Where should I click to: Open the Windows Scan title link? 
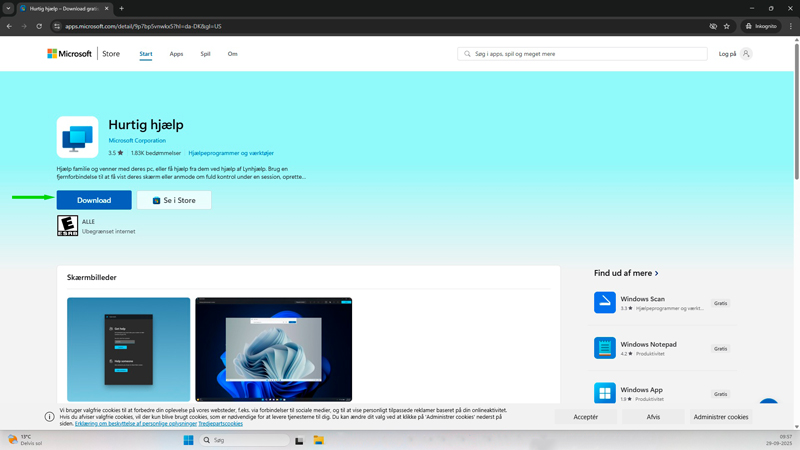click(x=642, y=299)
